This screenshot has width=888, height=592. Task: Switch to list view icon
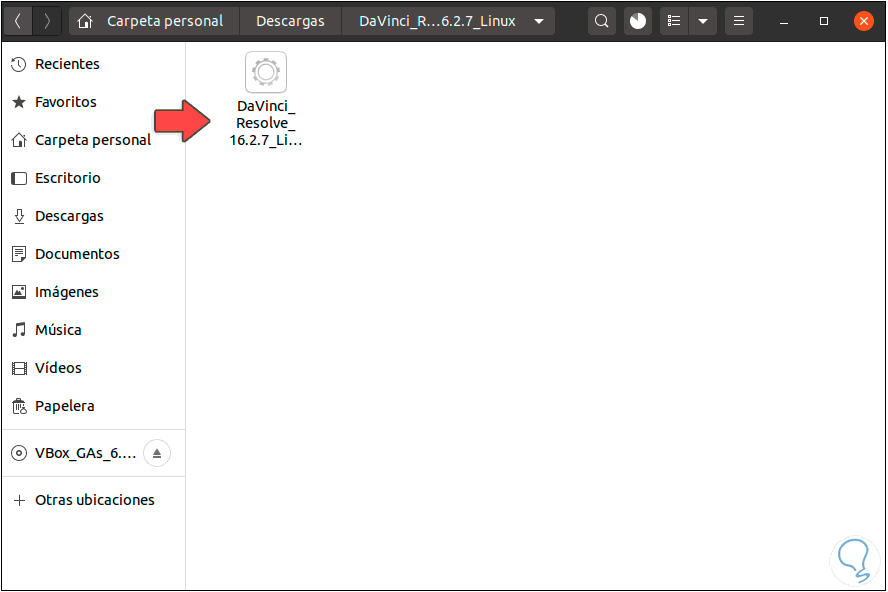coord(674,22)
